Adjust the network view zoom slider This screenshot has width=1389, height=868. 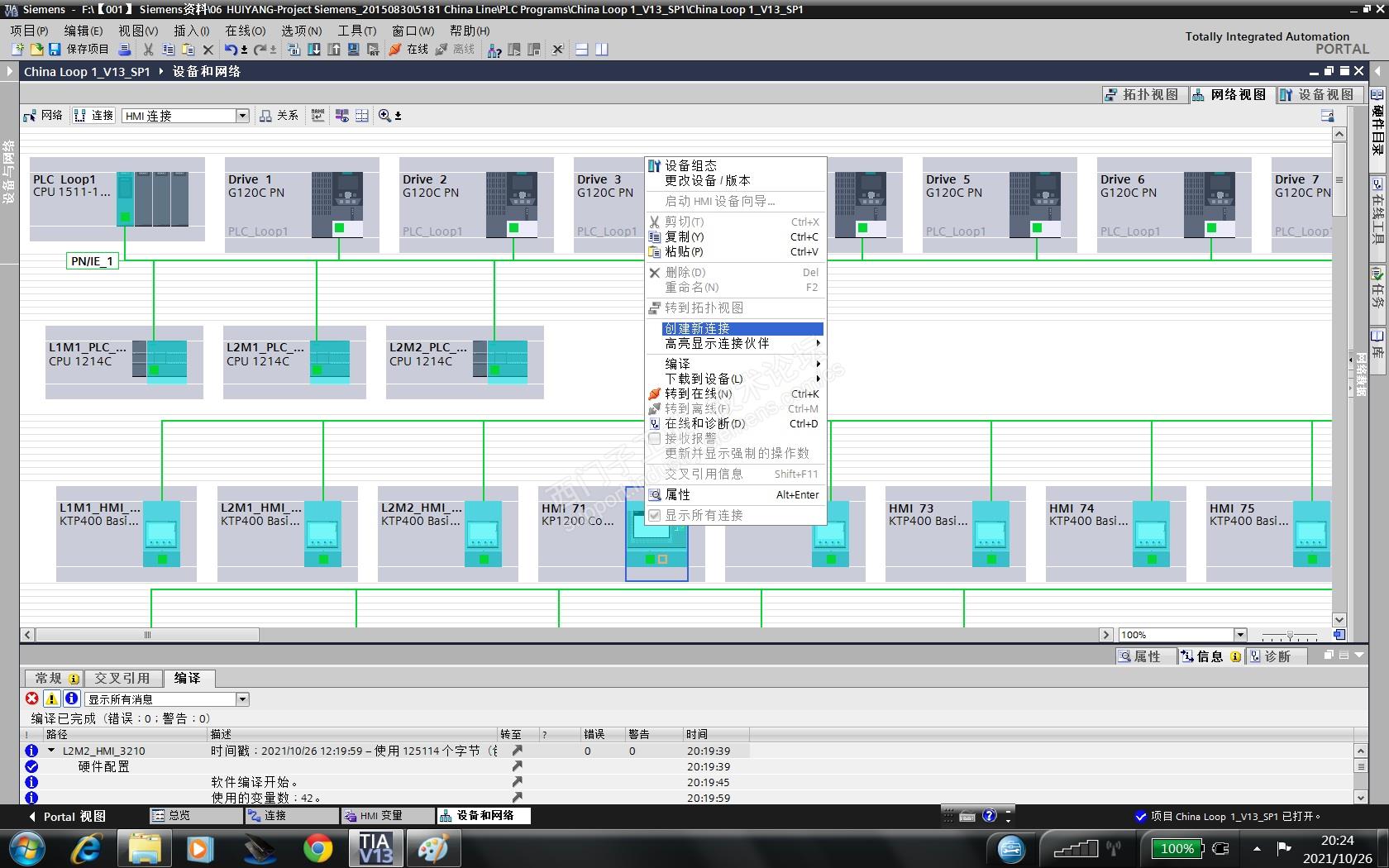coord(1290,635)
